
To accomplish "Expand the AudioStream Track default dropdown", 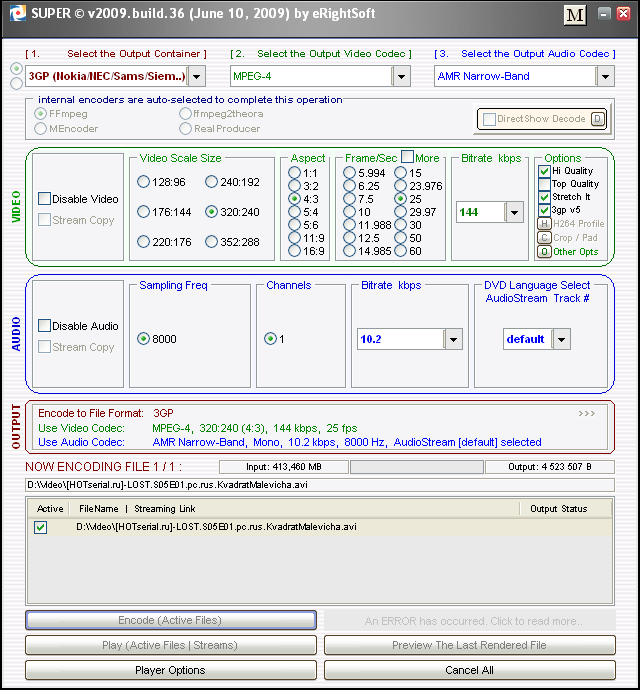I will 561,339.
